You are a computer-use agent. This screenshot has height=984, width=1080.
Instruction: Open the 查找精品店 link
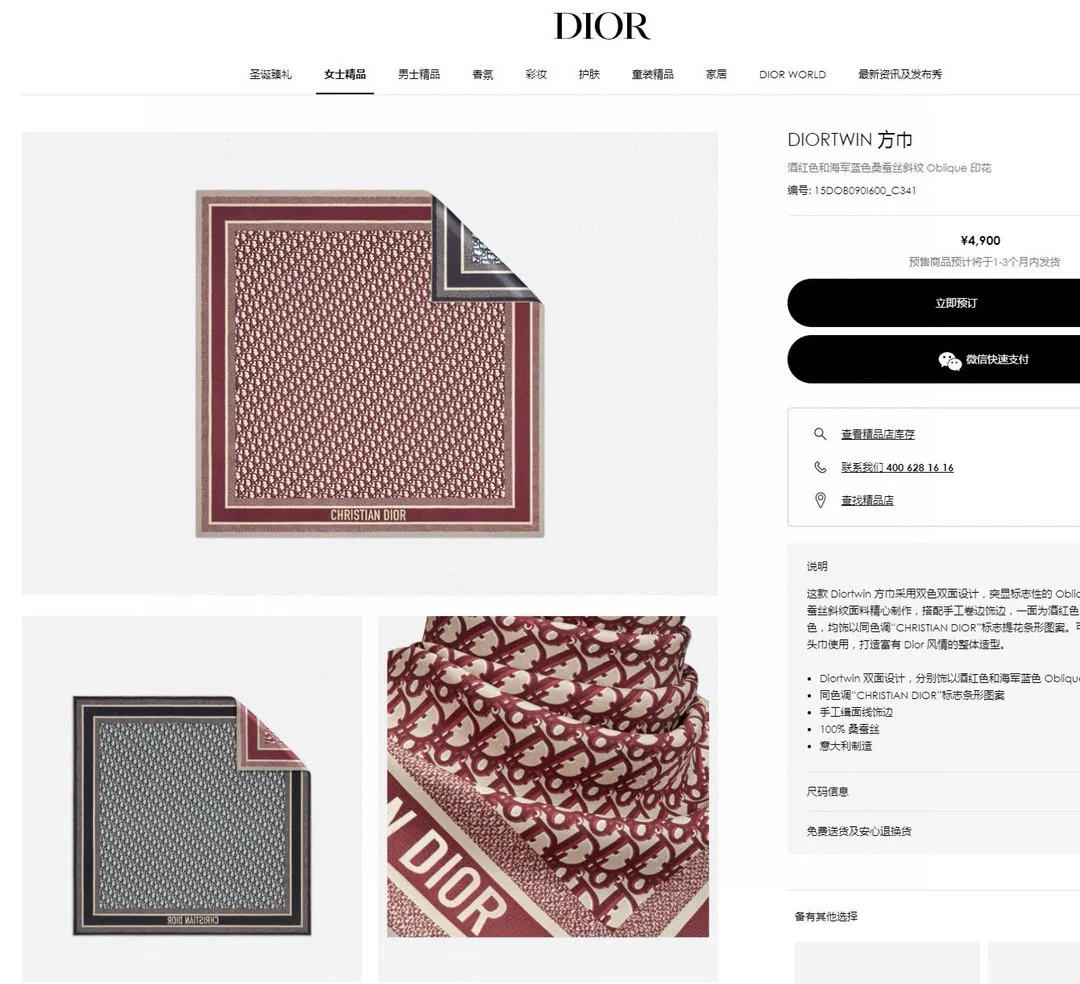867,501
